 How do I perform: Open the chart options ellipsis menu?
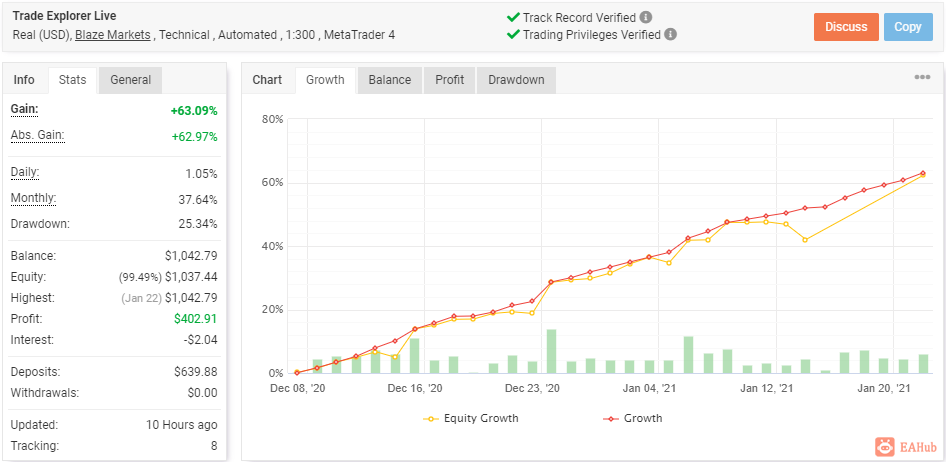(922, 77)
